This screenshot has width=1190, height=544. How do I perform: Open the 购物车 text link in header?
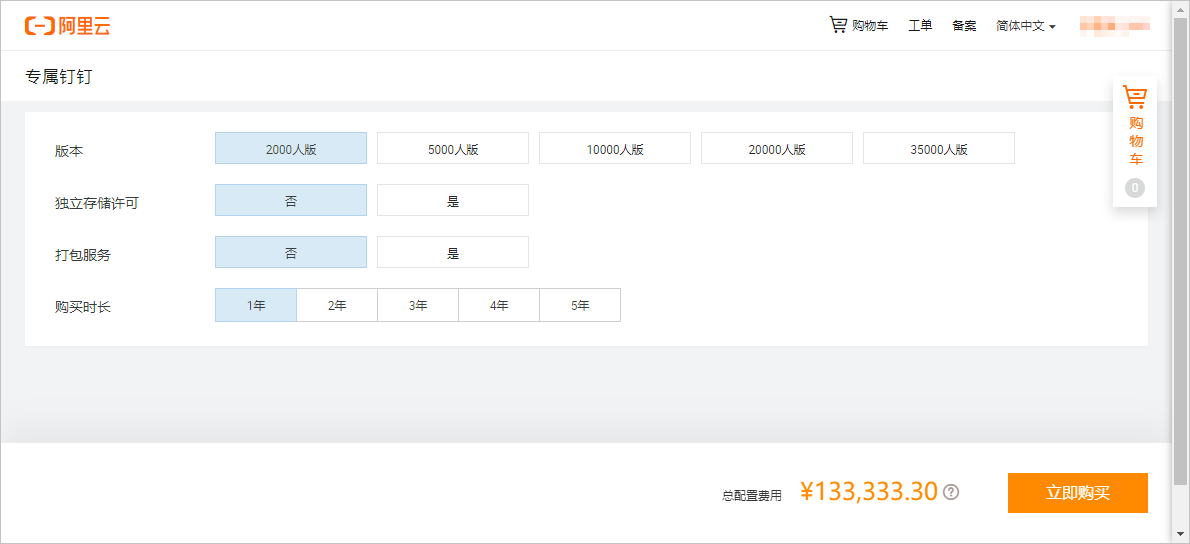click(870, 26)
